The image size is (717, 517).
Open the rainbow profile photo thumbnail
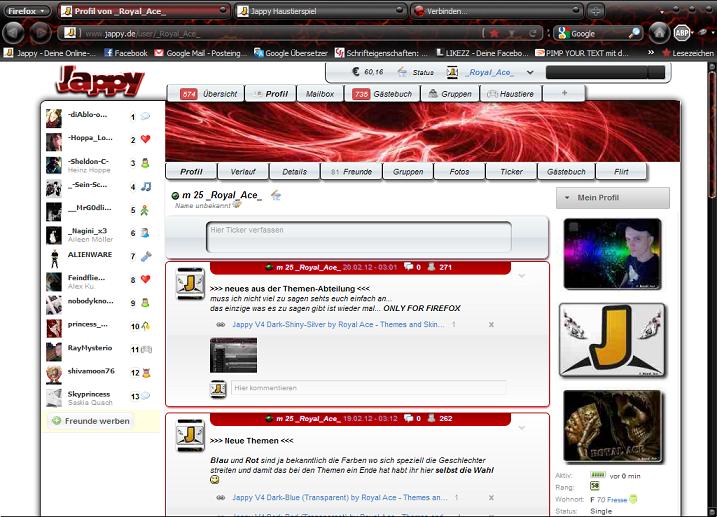pyautogui.click(x=613, y=254)
